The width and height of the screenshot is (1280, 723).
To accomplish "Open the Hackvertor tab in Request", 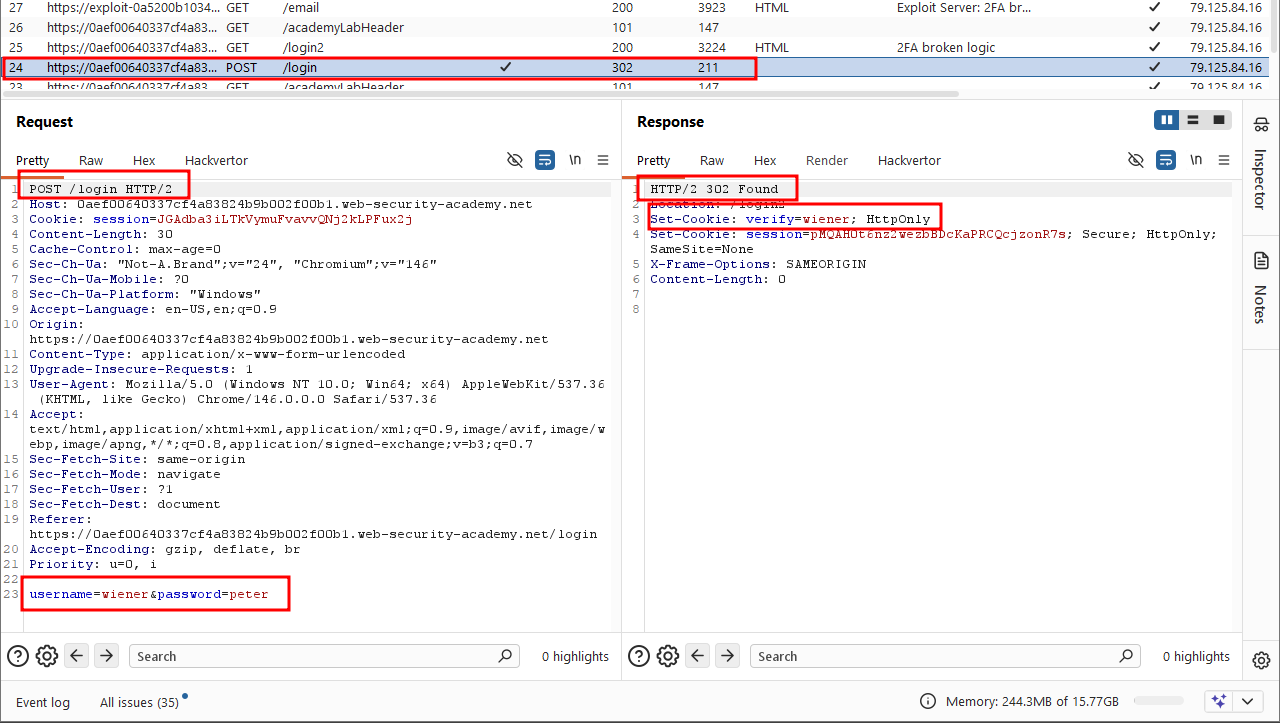I will [x=216, y=160].
